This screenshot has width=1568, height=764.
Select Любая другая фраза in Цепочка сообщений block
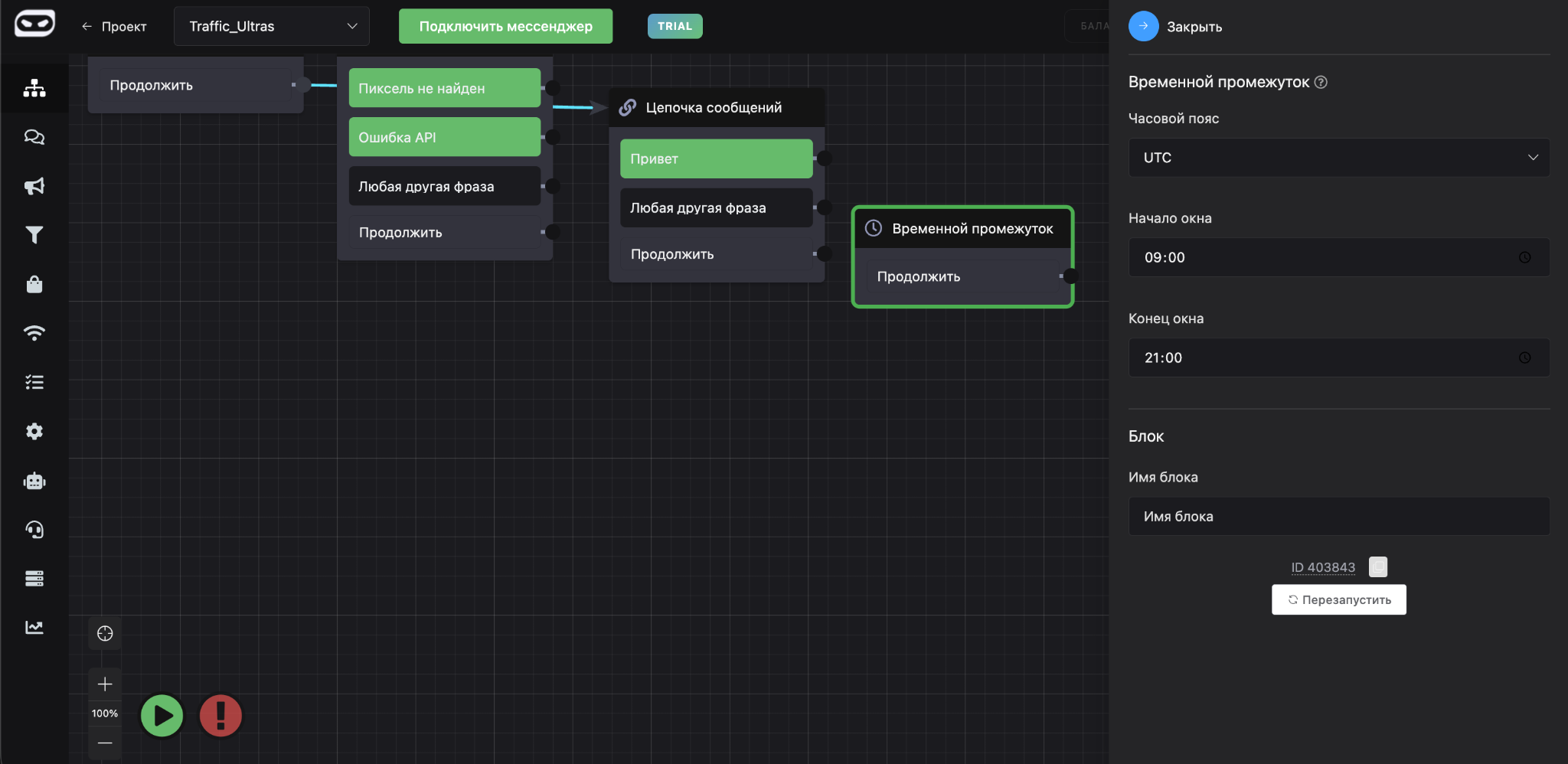tap(717, 207)
